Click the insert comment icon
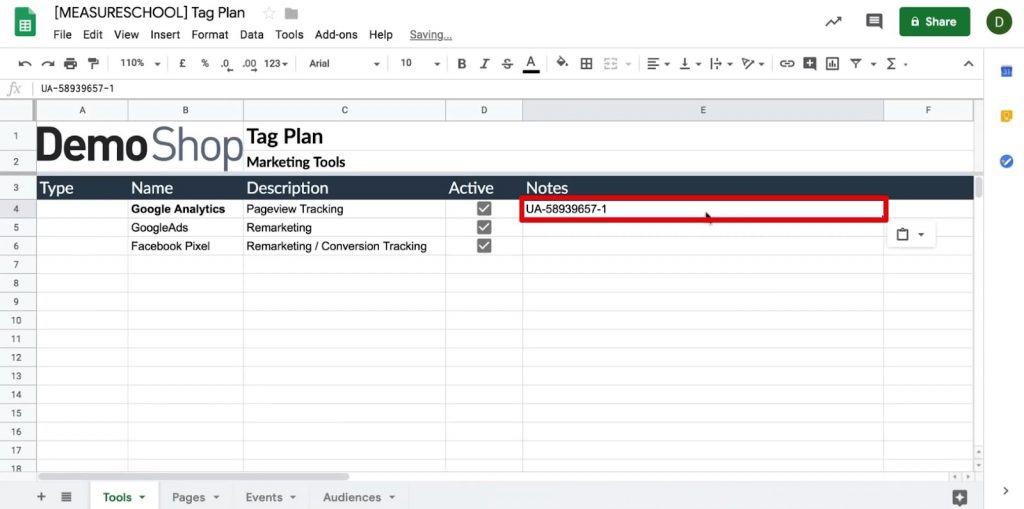 (x=810, y=63)
